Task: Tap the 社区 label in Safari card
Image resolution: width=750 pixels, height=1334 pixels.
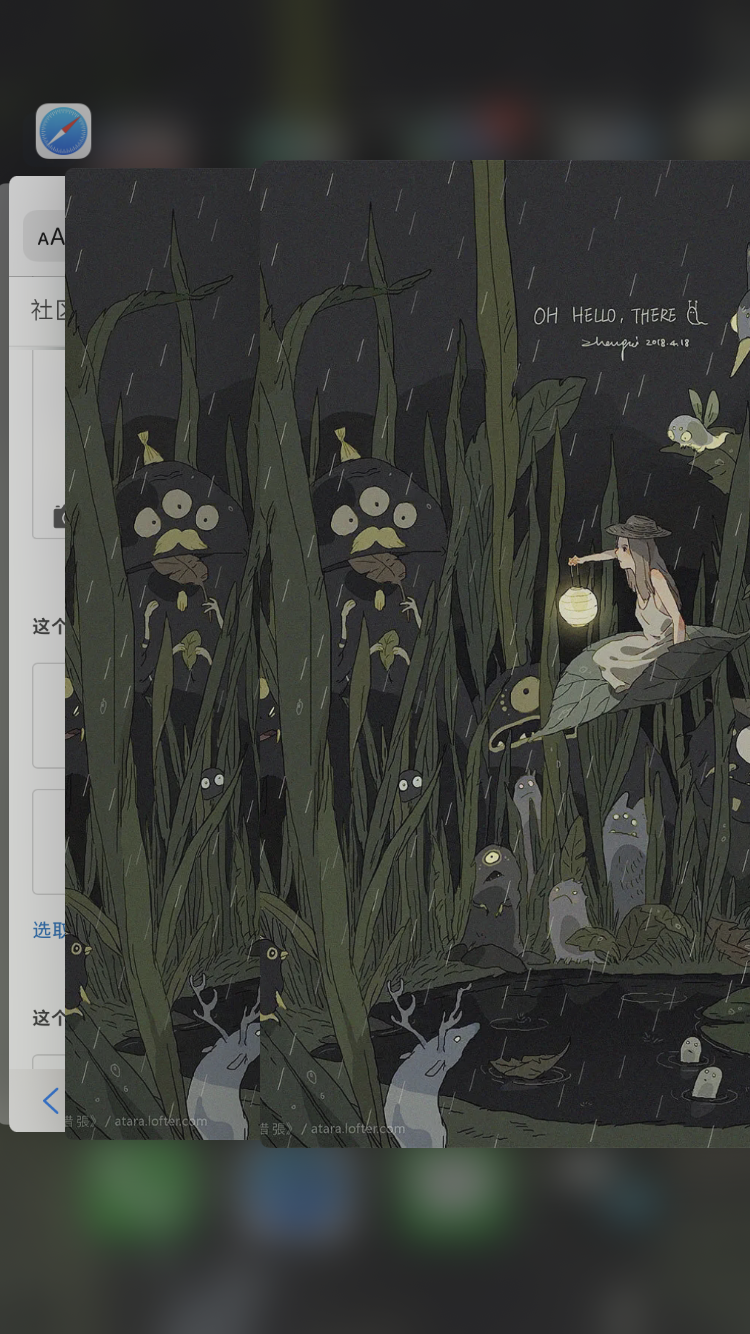Action: (x=48, y=310)
